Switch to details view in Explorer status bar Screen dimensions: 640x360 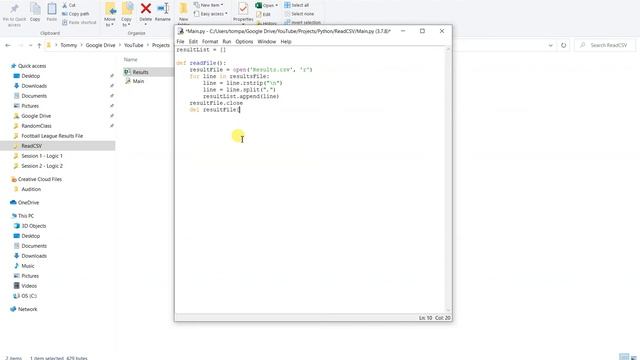click(x=624, y=357)
